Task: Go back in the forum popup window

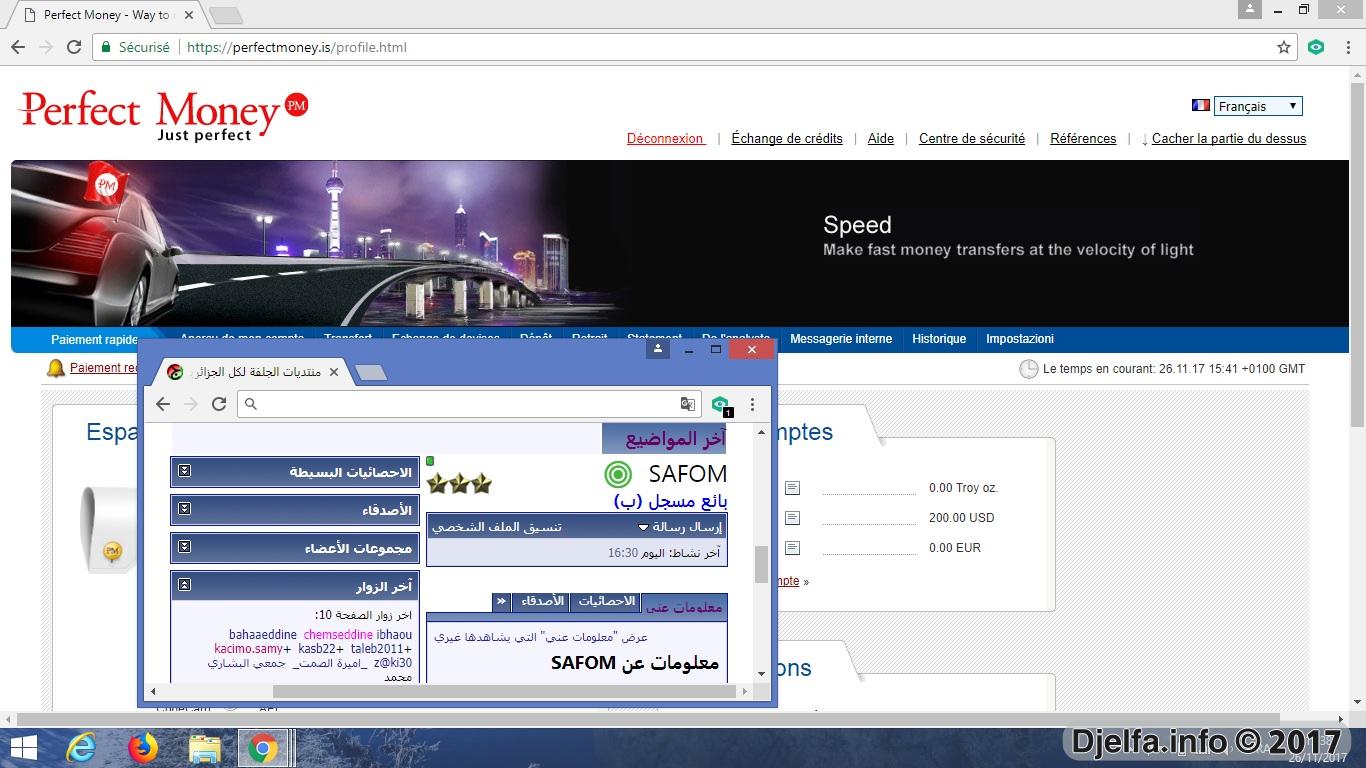Action: [x=163, y=404]
